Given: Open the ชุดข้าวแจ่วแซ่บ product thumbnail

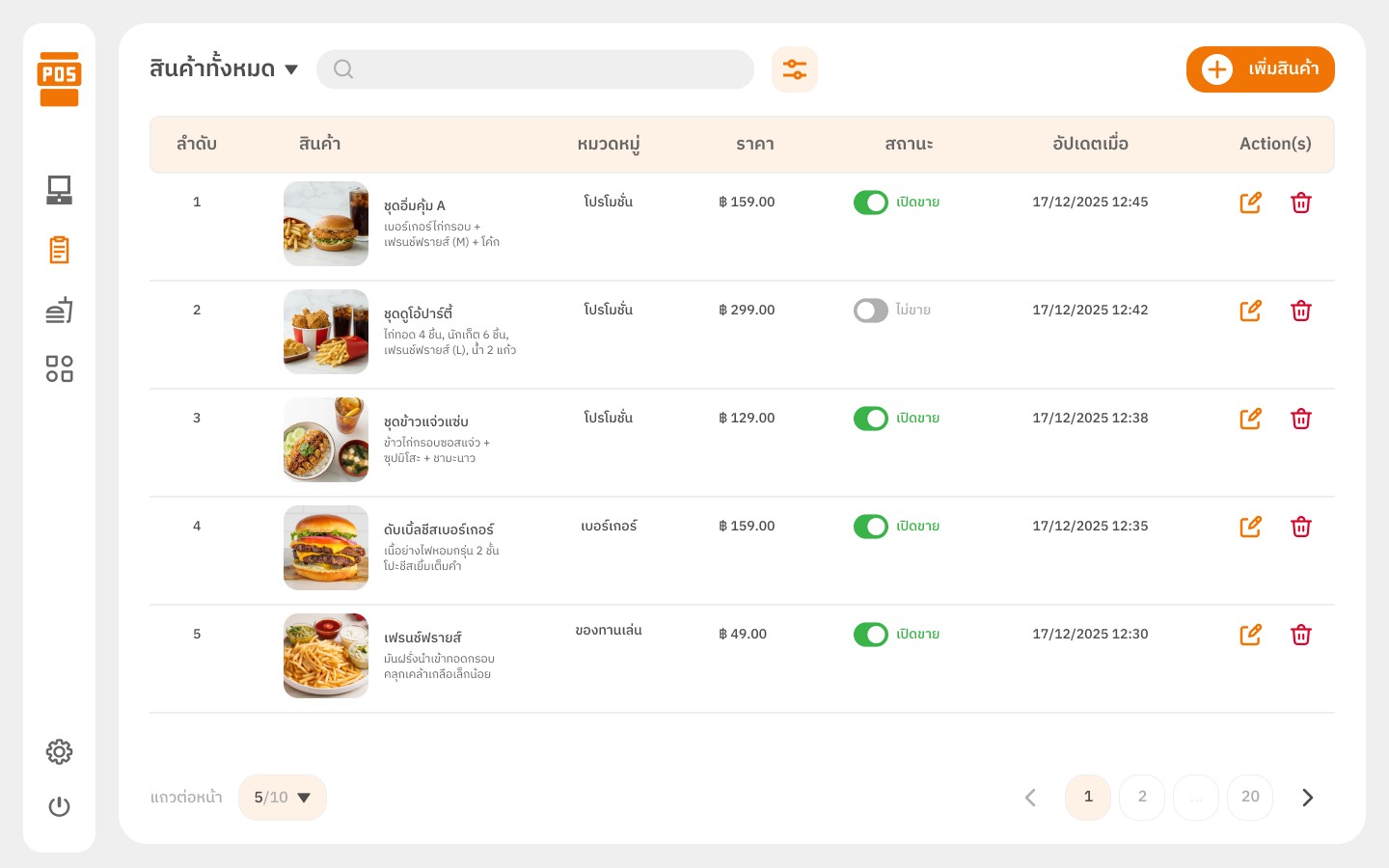Looking at the screenshot, I should (x=326, y=440).
